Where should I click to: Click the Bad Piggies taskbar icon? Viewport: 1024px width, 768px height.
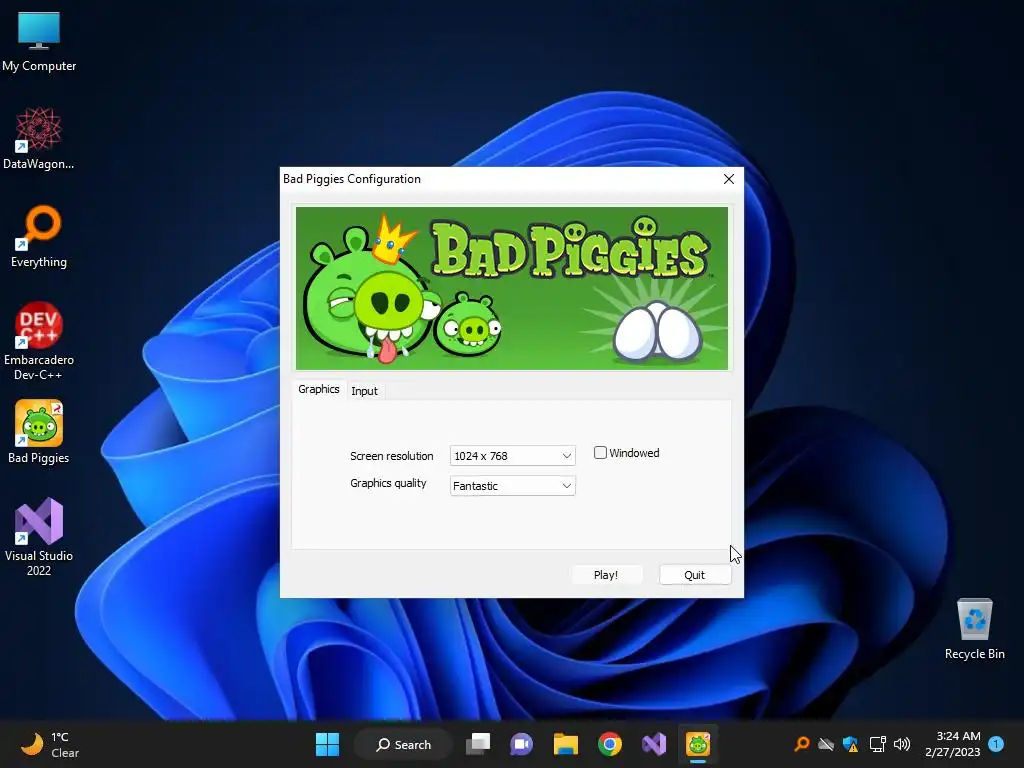[697, 744]
